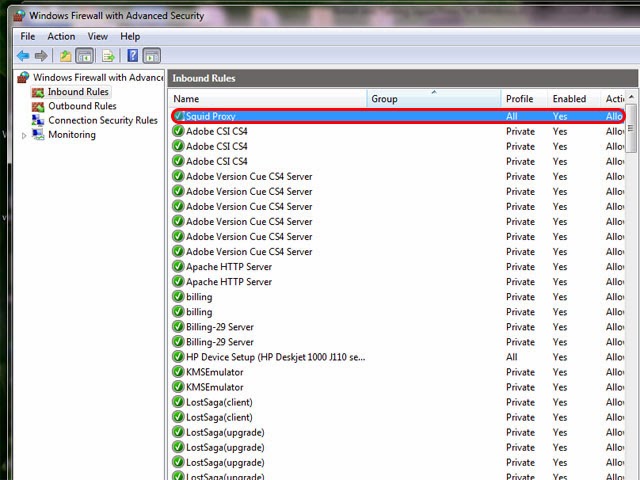Click the forward arrow toolbar icon

41,56
